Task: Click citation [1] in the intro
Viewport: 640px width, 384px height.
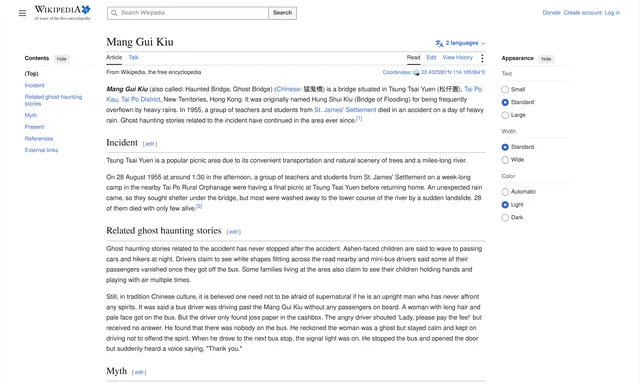Action: 359,118
